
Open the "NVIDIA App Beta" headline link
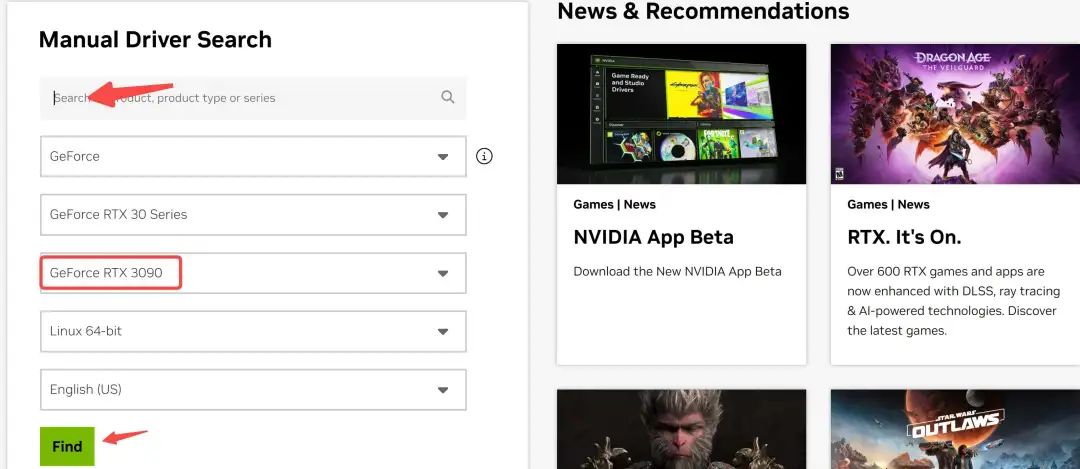click(x=653, y=238)
